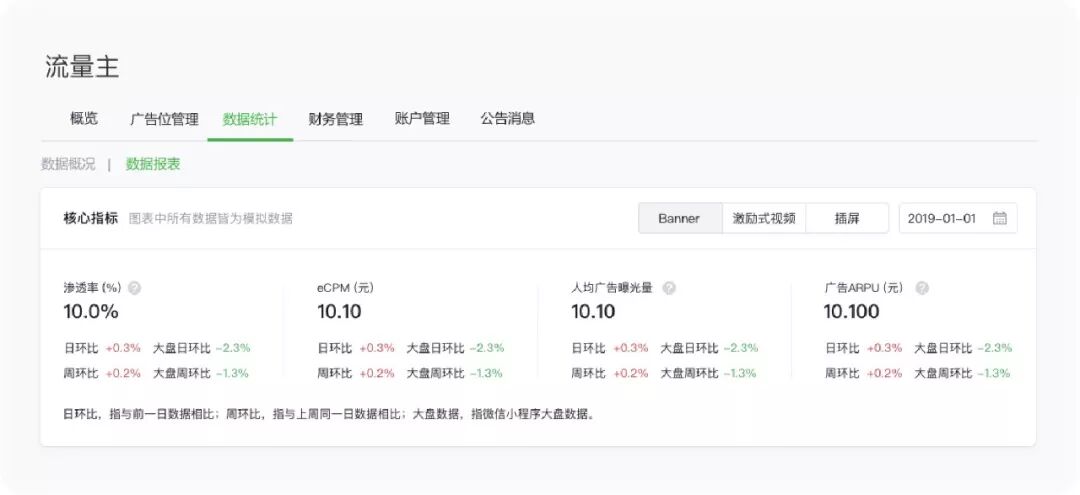Switch the ad type to 激励式视频
This screenshot has width=1080, height=495.
[764, 218]
